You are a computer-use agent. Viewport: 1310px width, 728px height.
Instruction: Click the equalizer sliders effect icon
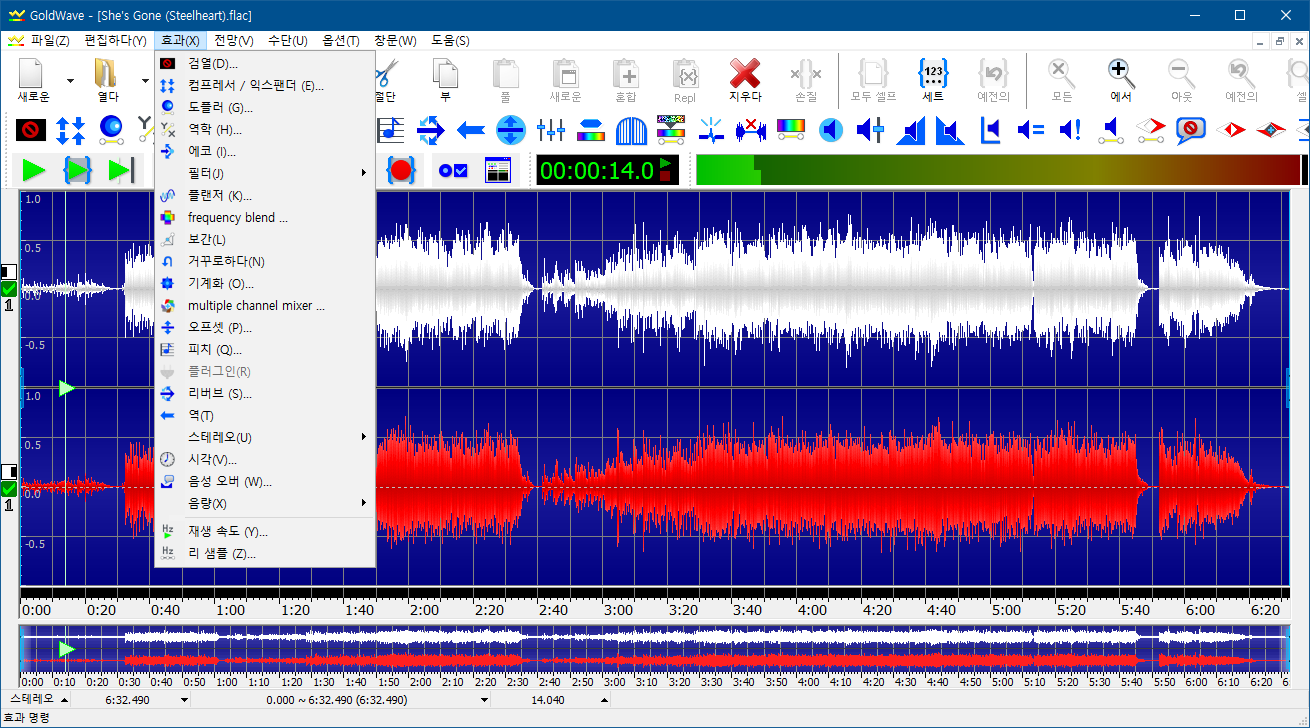point(551,129)
